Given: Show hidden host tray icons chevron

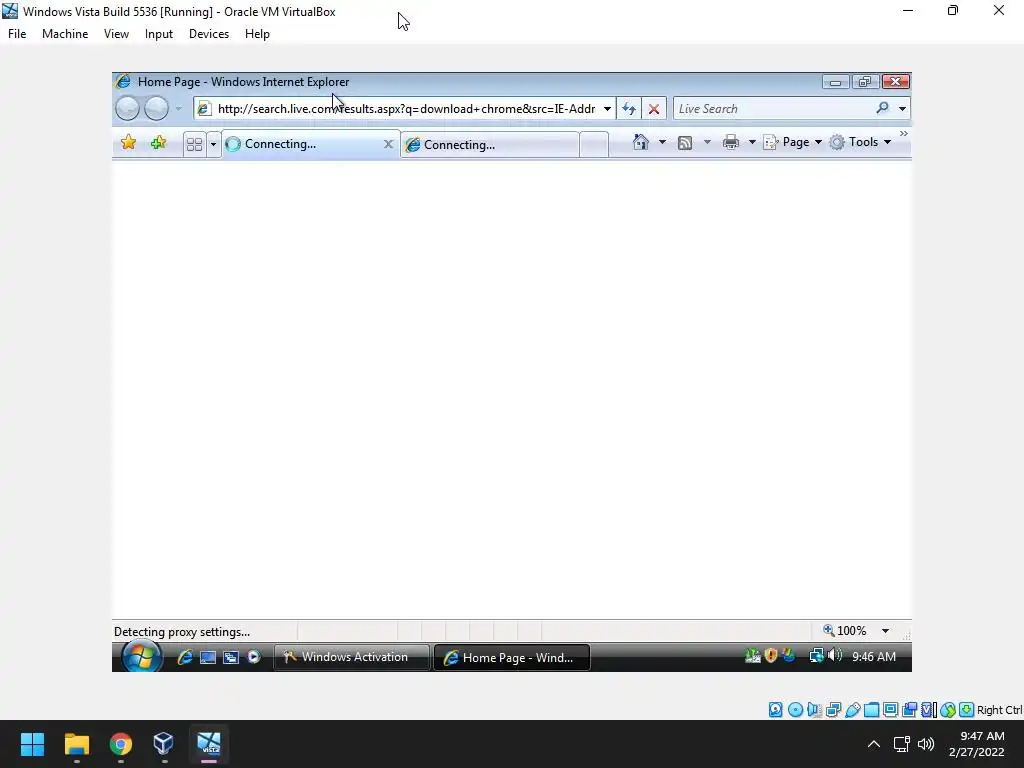Looking at the screenshot, I should (874, 744).
